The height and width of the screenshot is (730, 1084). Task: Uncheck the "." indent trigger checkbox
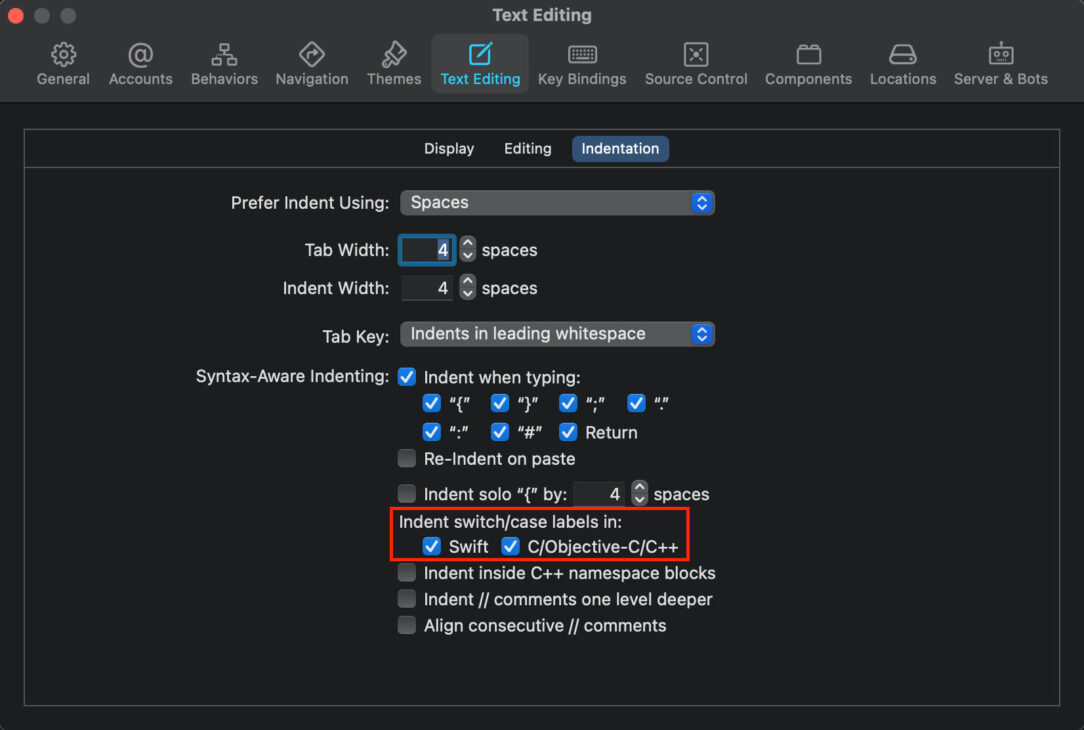(636, 403)
